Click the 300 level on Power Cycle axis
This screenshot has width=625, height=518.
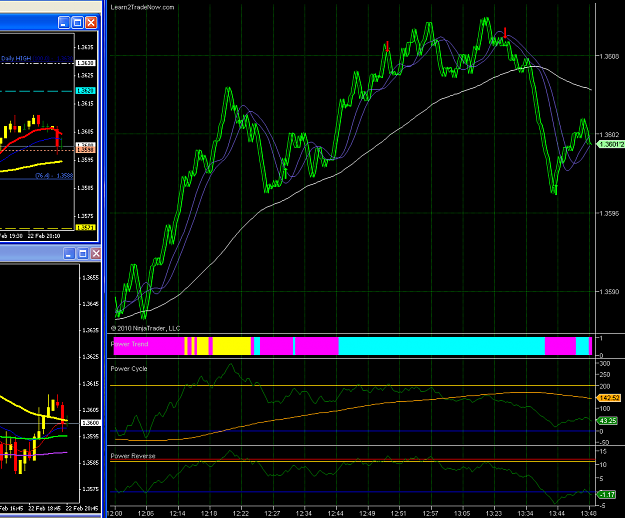pyautogui.click(x=605, y=363)
